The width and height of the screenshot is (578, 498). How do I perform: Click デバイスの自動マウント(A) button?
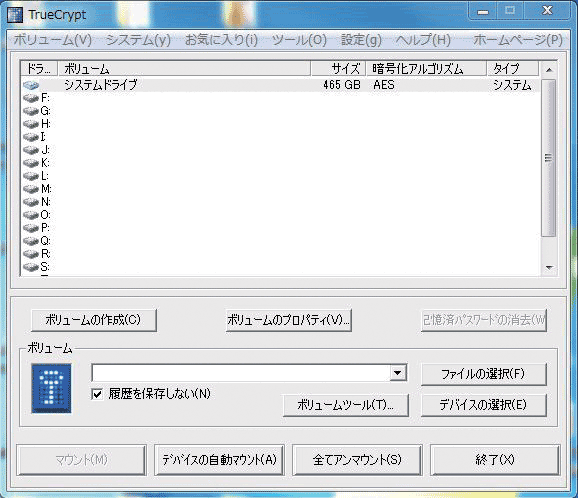[x=219, y=460]
